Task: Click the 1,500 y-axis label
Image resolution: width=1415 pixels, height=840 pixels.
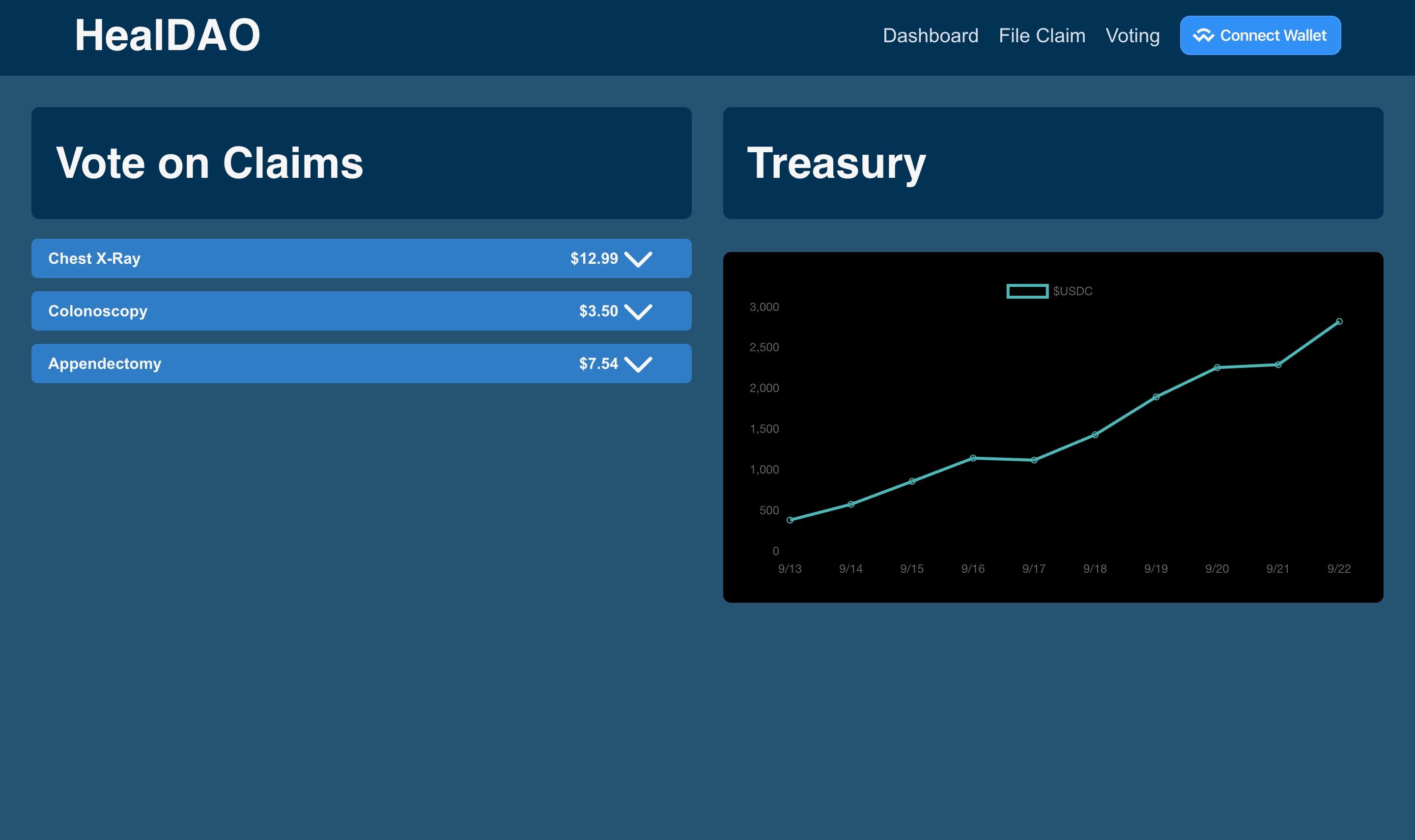Action: click(764, 429)
